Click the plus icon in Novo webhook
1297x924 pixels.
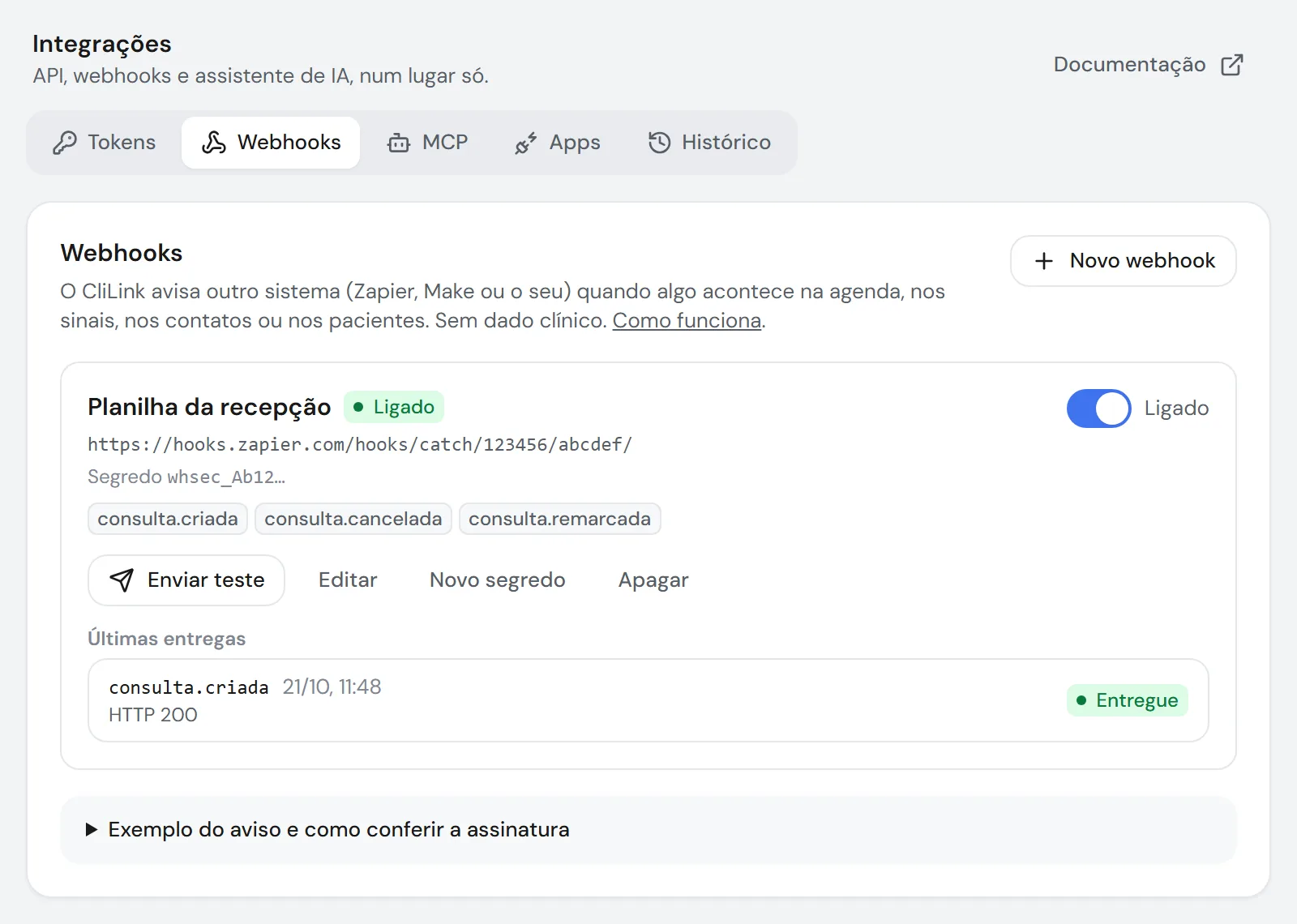click(1044, 261)
